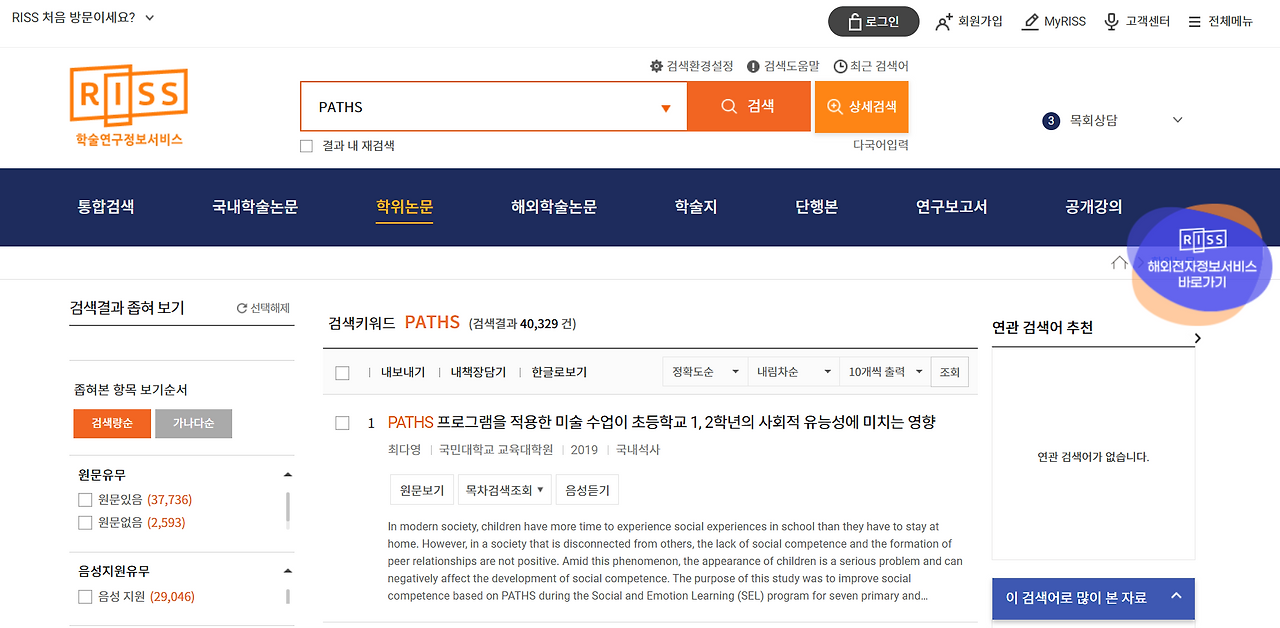Click the 회원가입 person icon
Viewport: 1280px width, 628px height.
pyautogui.click(x=944, y=21)
